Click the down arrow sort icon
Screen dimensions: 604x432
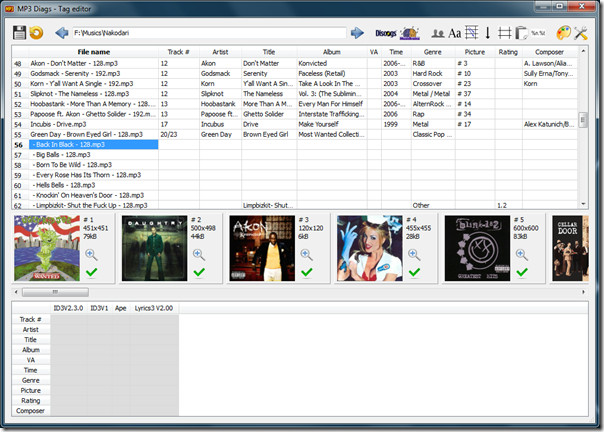pyautogui.click(x=488, y=33)
